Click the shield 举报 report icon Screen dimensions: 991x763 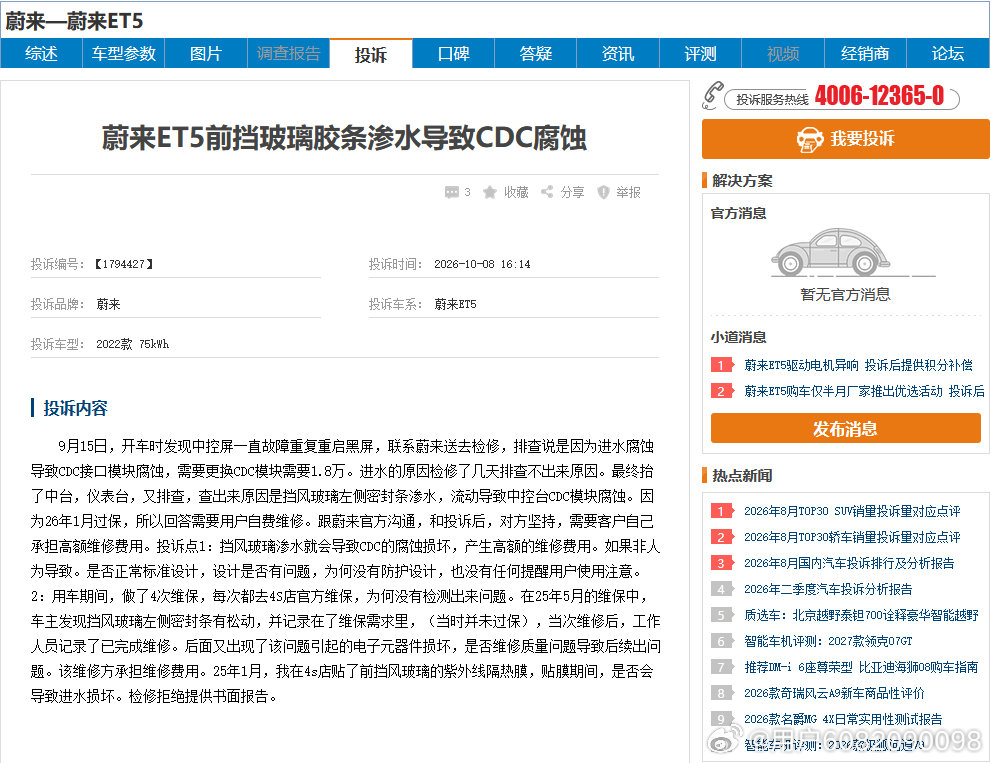click(x=604, y=192)
